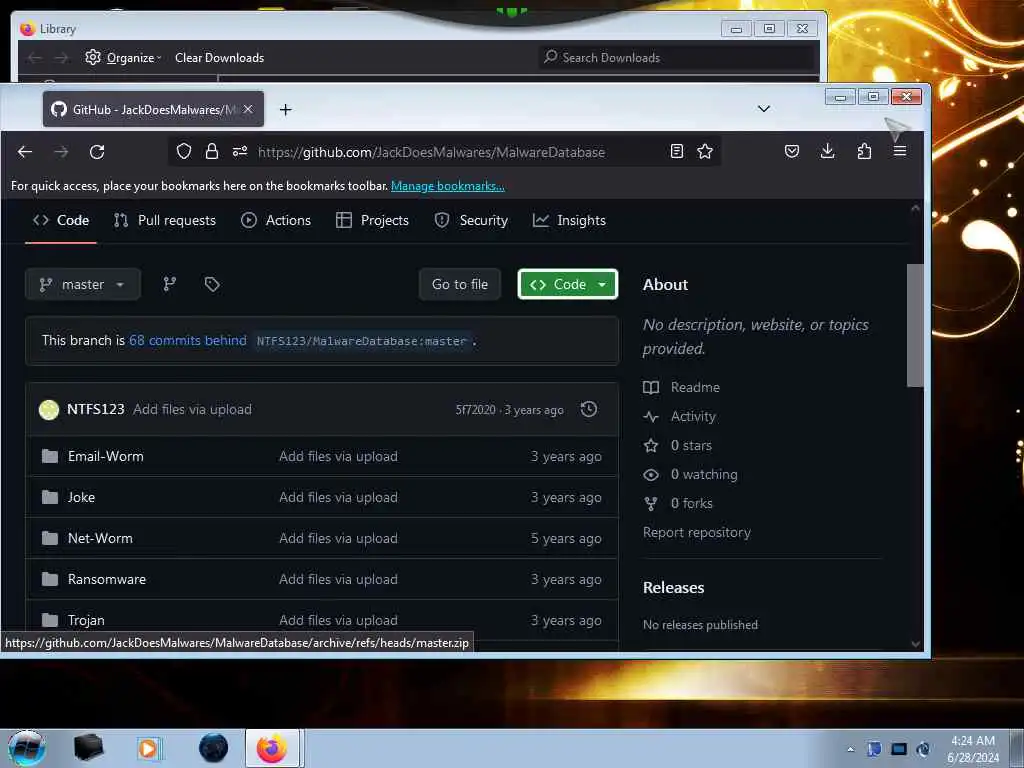
Task: Open the NTFS123 author link
Action: (95, 409)
